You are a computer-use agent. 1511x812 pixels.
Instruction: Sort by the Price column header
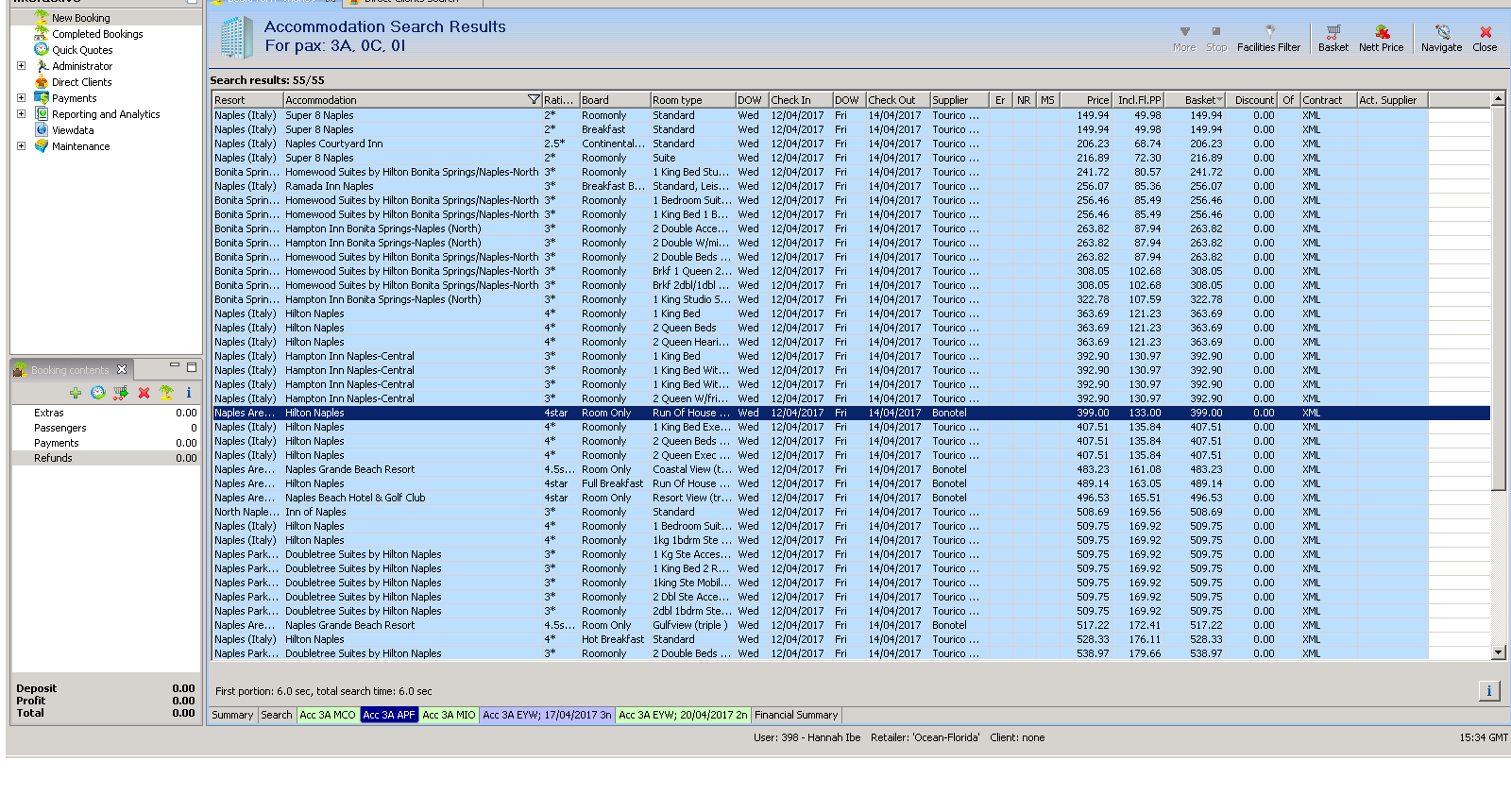tap(1086, 100)
